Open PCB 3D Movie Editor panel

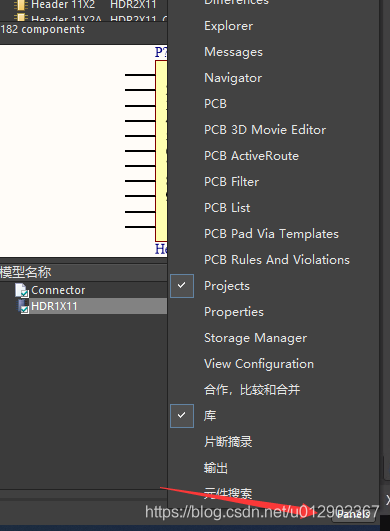pyautogui.click(x=265, y=130)
